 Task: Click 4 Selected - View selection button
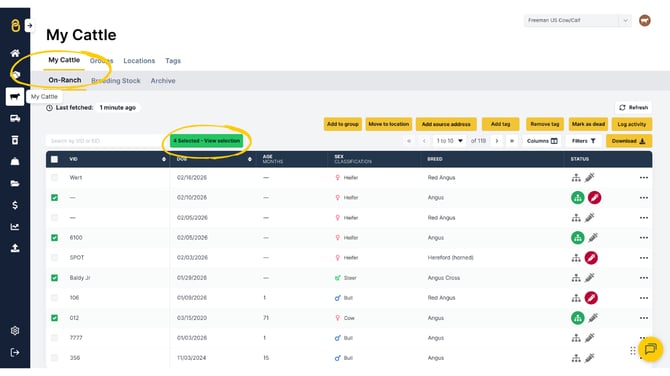coord(206,141)
